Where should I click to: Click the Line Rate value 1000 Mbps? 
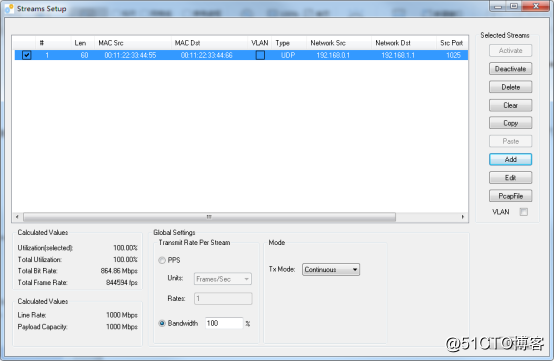coord(122,315)
